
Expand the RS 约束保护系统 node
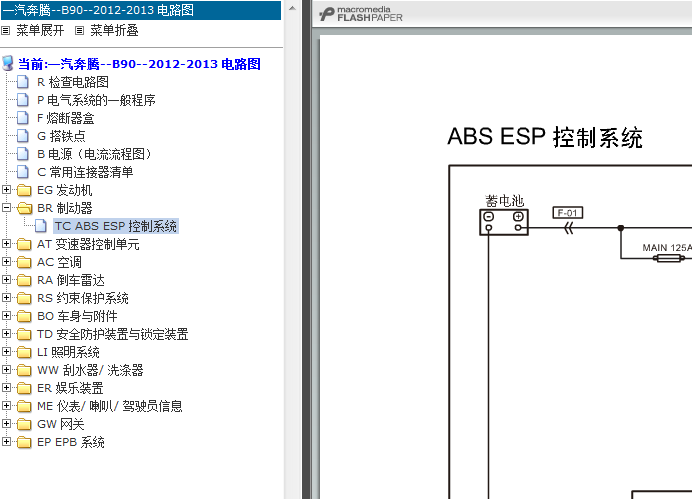6,297
